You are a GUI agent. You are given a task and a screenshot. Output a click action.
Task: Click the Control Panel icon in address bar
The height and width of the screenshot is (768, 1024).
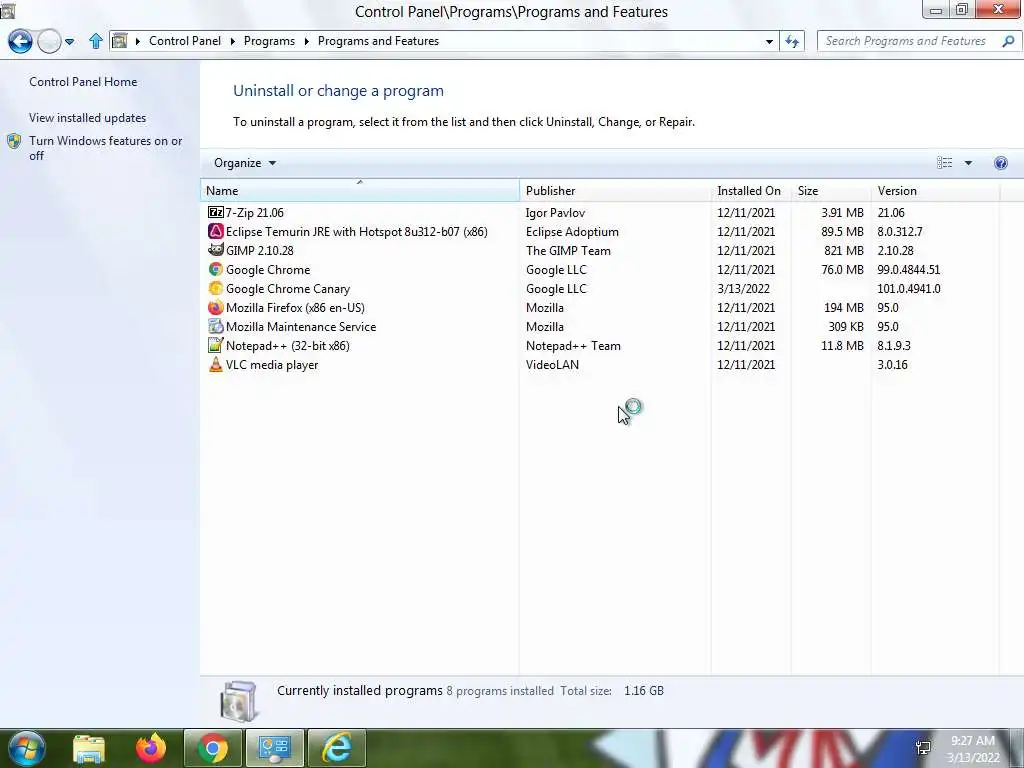120,41
